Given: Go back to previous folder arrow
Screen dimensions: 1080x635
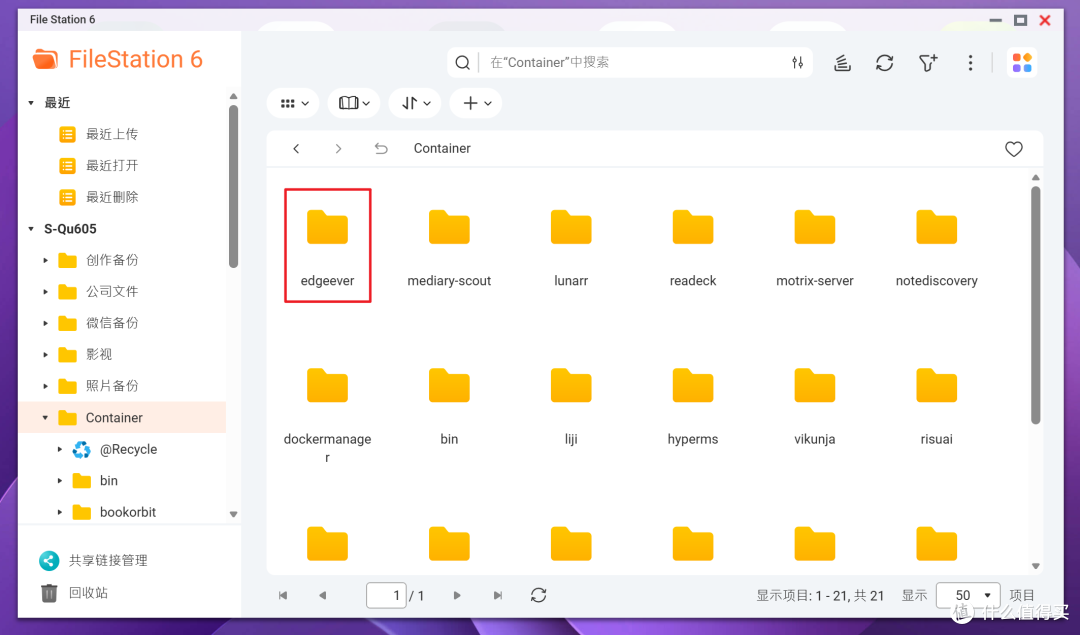Looking at the screenshot, I should pyautogui.click(x=296, y=149).
